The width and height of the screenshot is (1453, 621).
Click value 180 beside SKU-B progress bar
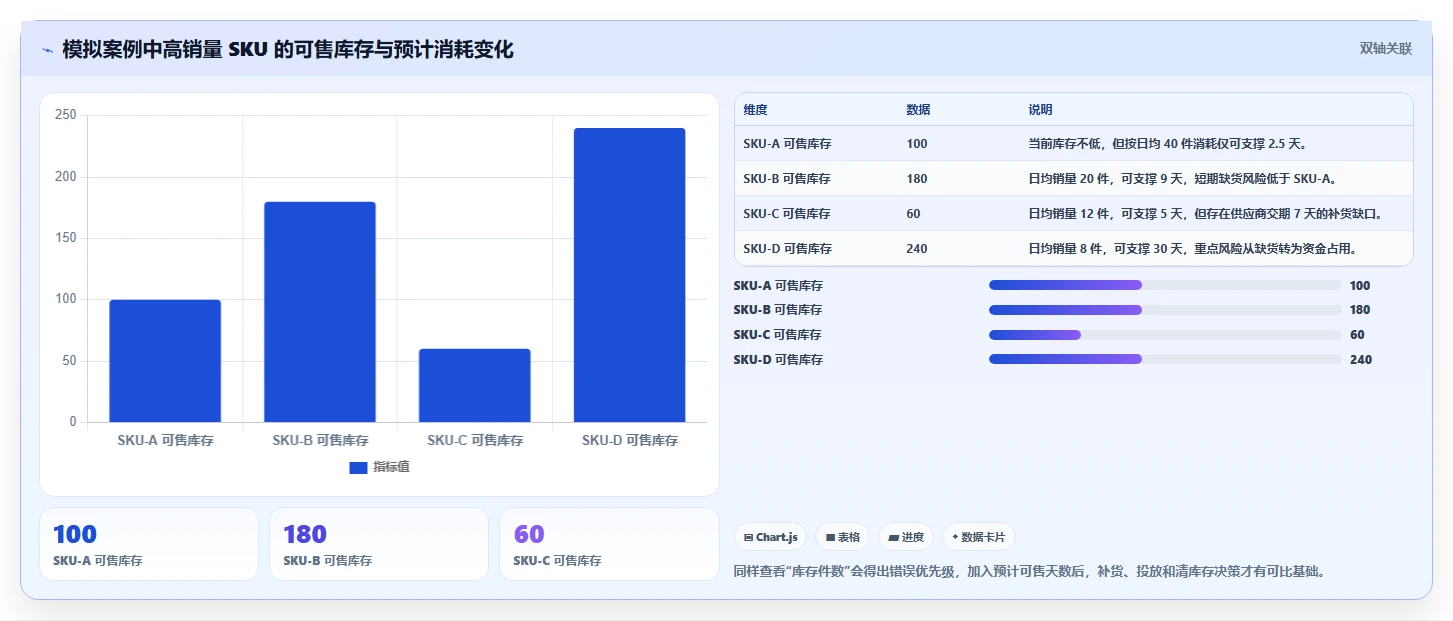coord(1360,310)
